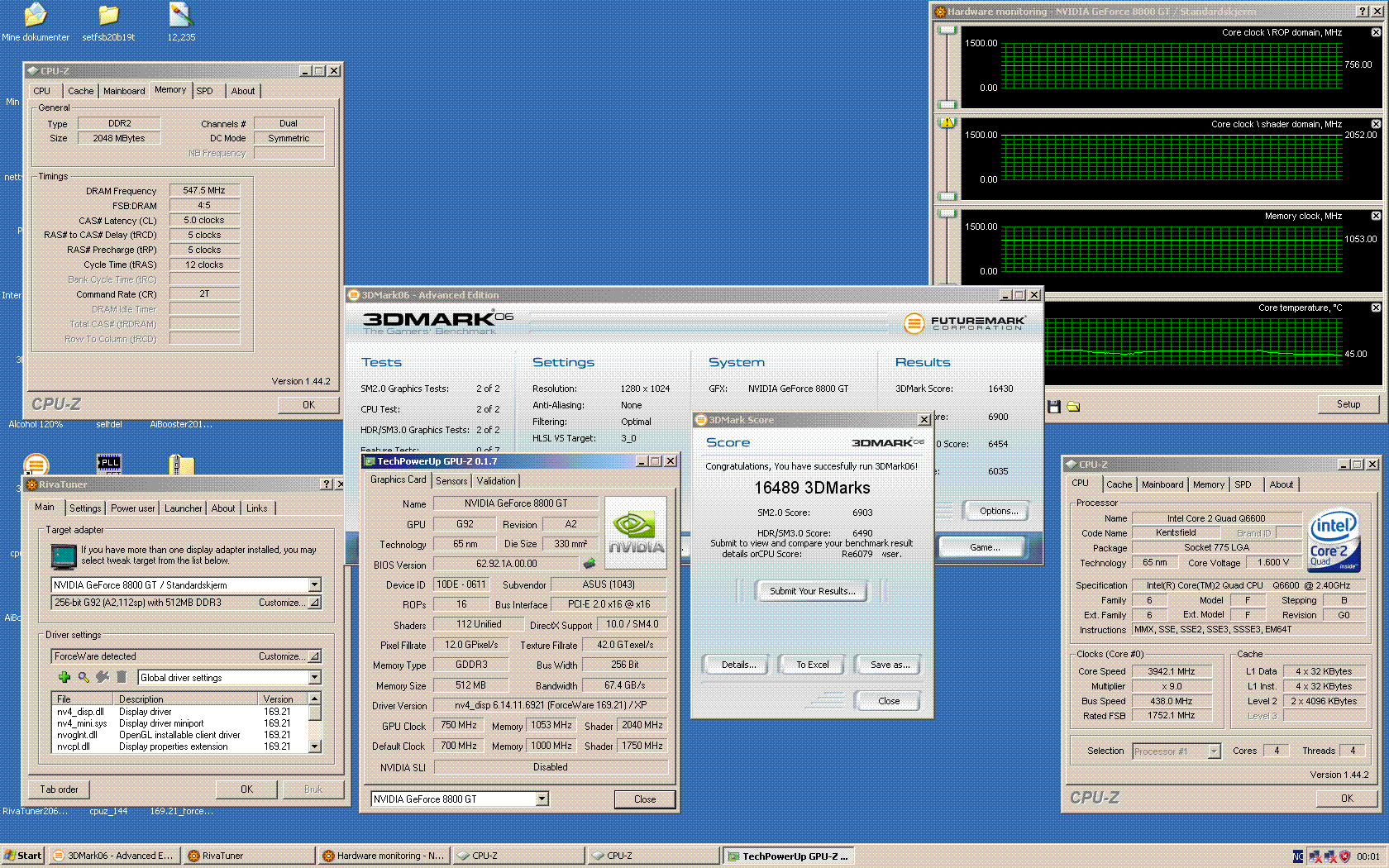Image resolution: width=1389 pixels, height=868 pixels.
Task: Close the Core clock shader domain graph
Action: (1376, 124)
